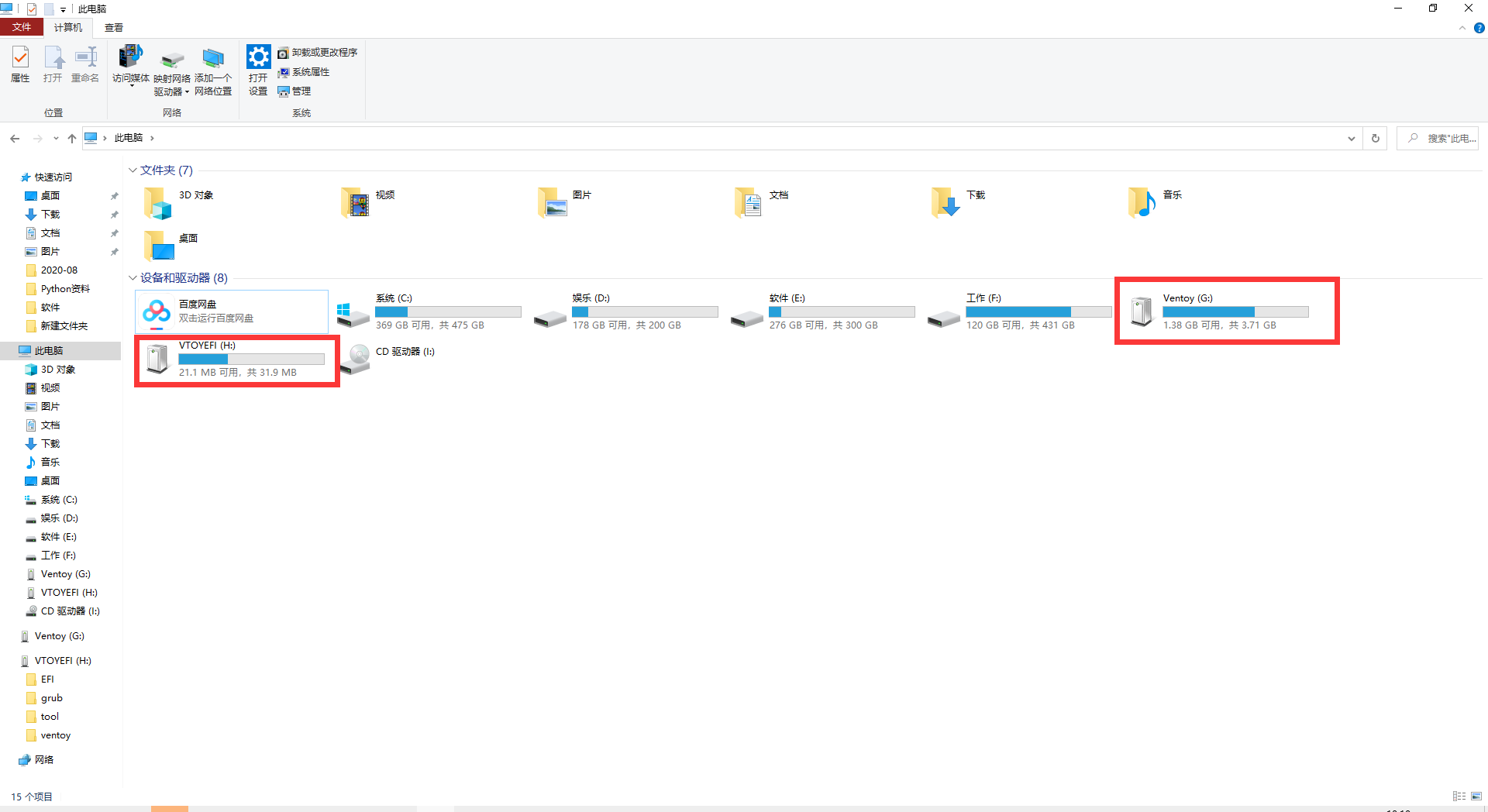This screenshot has height=812, width=1488.
Task: Collapse the 设备和驱动器 (8) group
Action: pos(133,278)
